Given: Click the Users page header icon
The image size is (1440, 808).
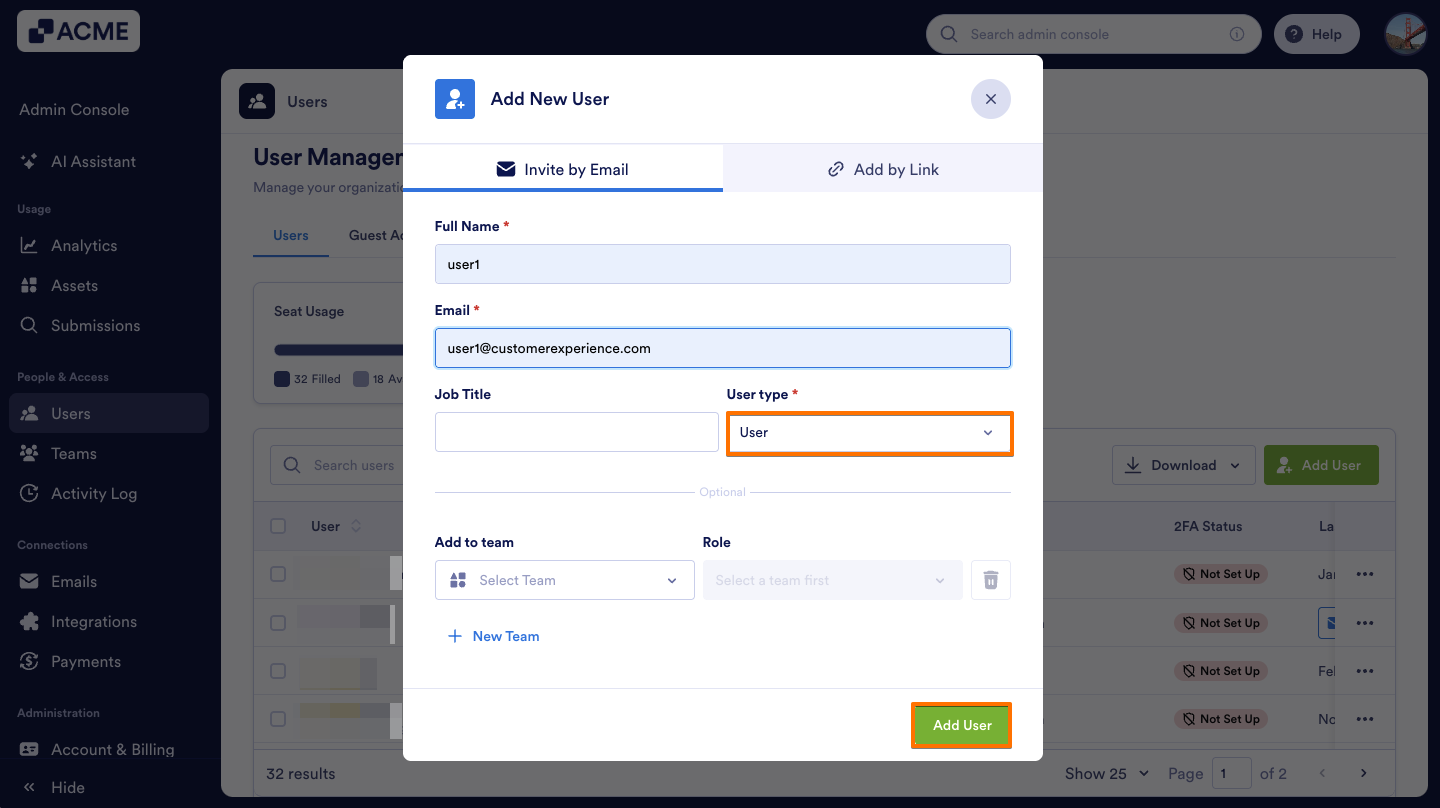Looking at the screenshot, I should click(x=257, y=101).
